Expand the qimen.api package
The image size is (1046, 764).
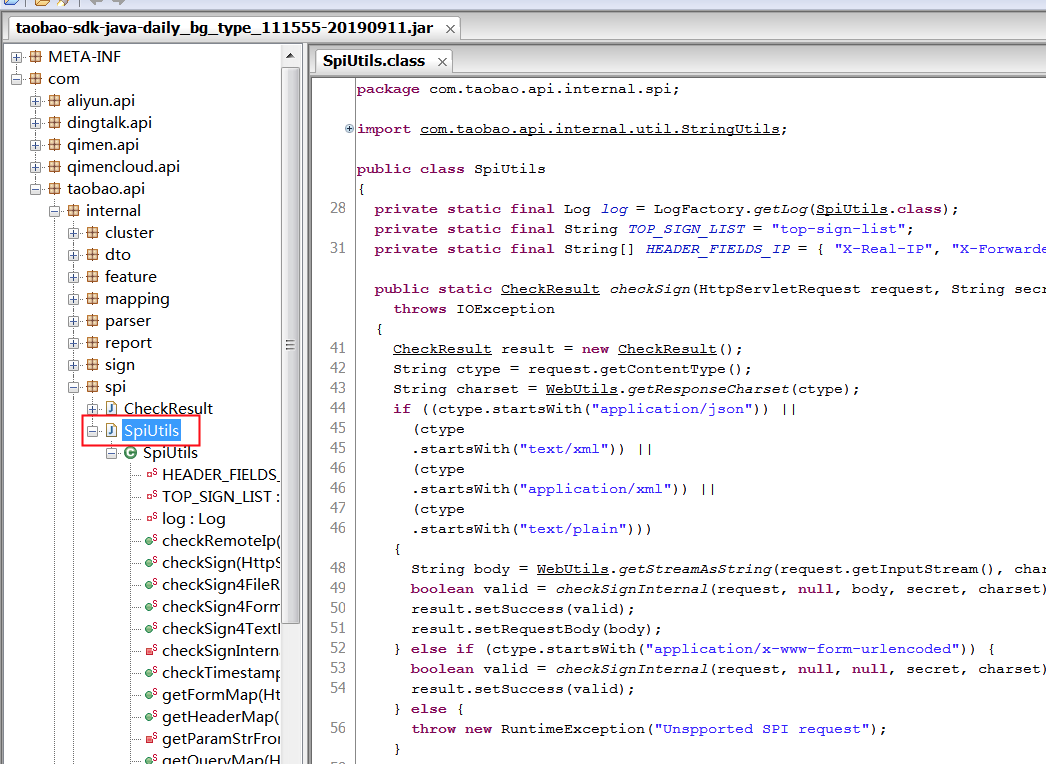[35, 145]
